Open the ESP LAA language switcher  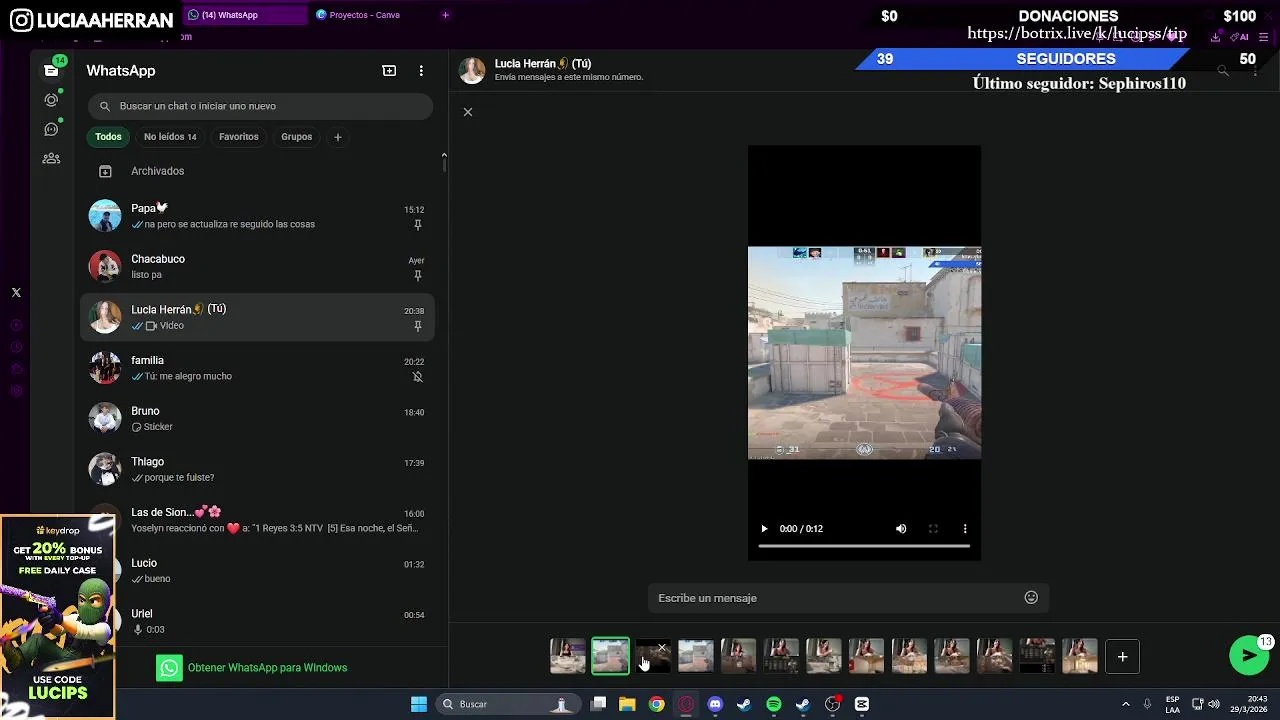(x=1172, y=704)
